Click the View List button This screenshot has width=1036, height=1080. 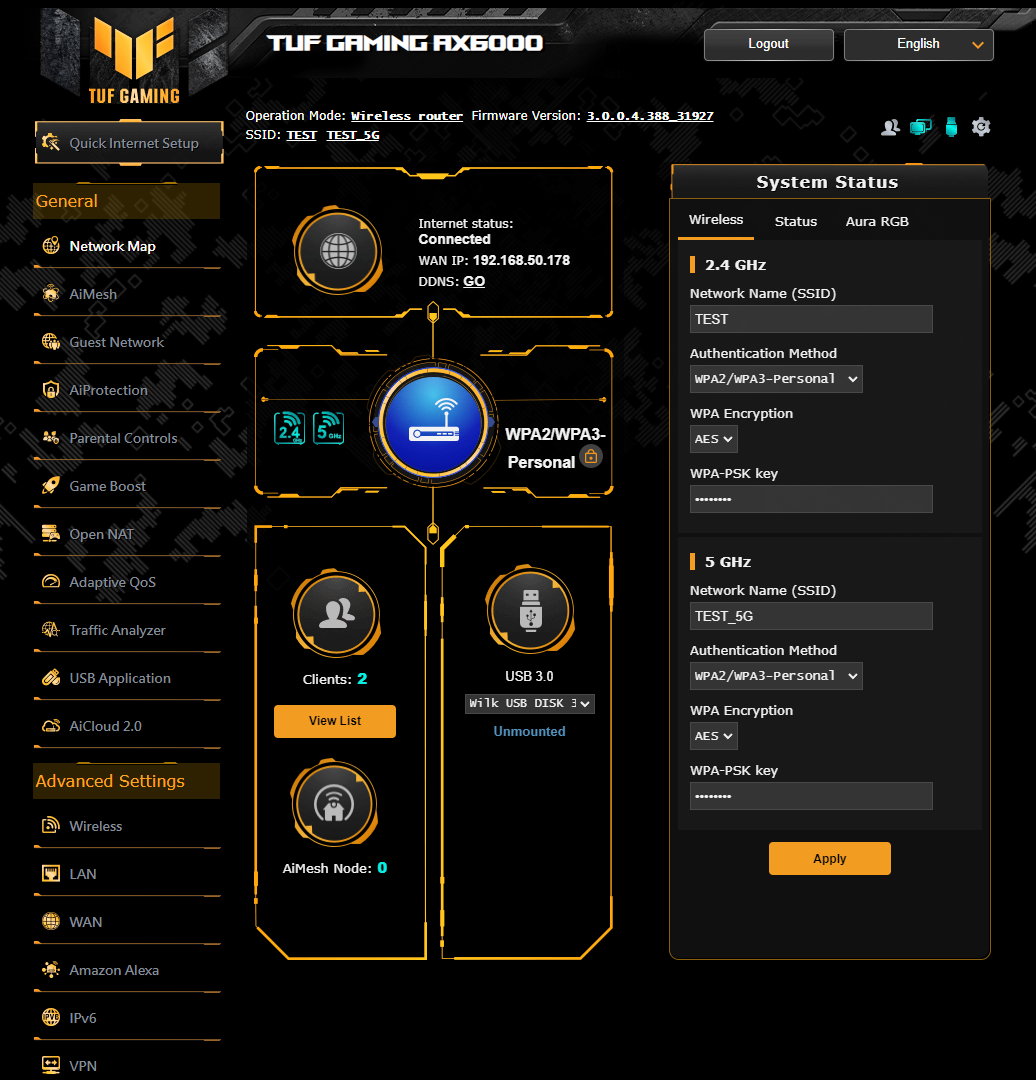[x=335, y=721]
